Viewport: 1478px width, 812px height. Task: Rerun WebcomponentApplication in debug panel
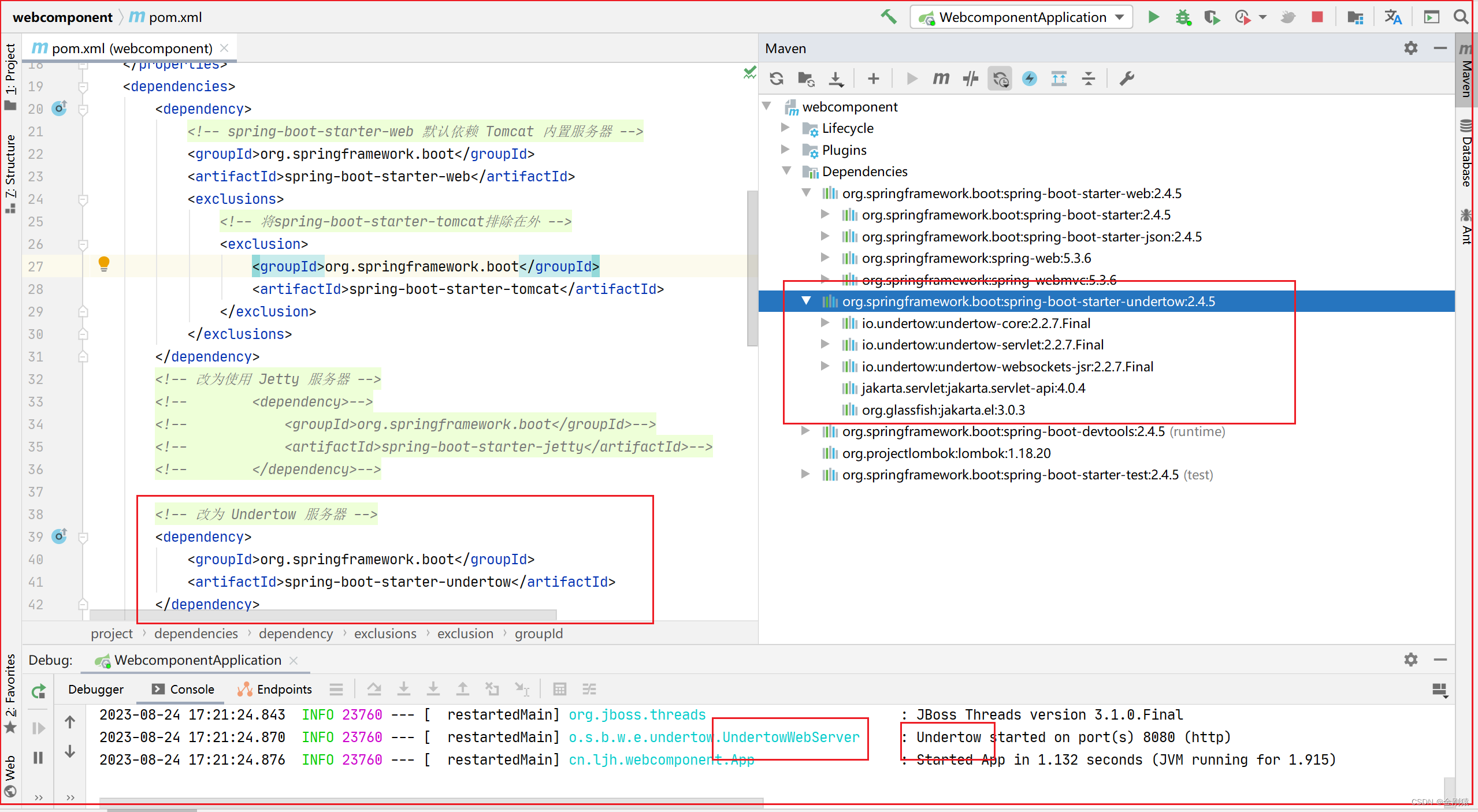click(x=38, y=691)
